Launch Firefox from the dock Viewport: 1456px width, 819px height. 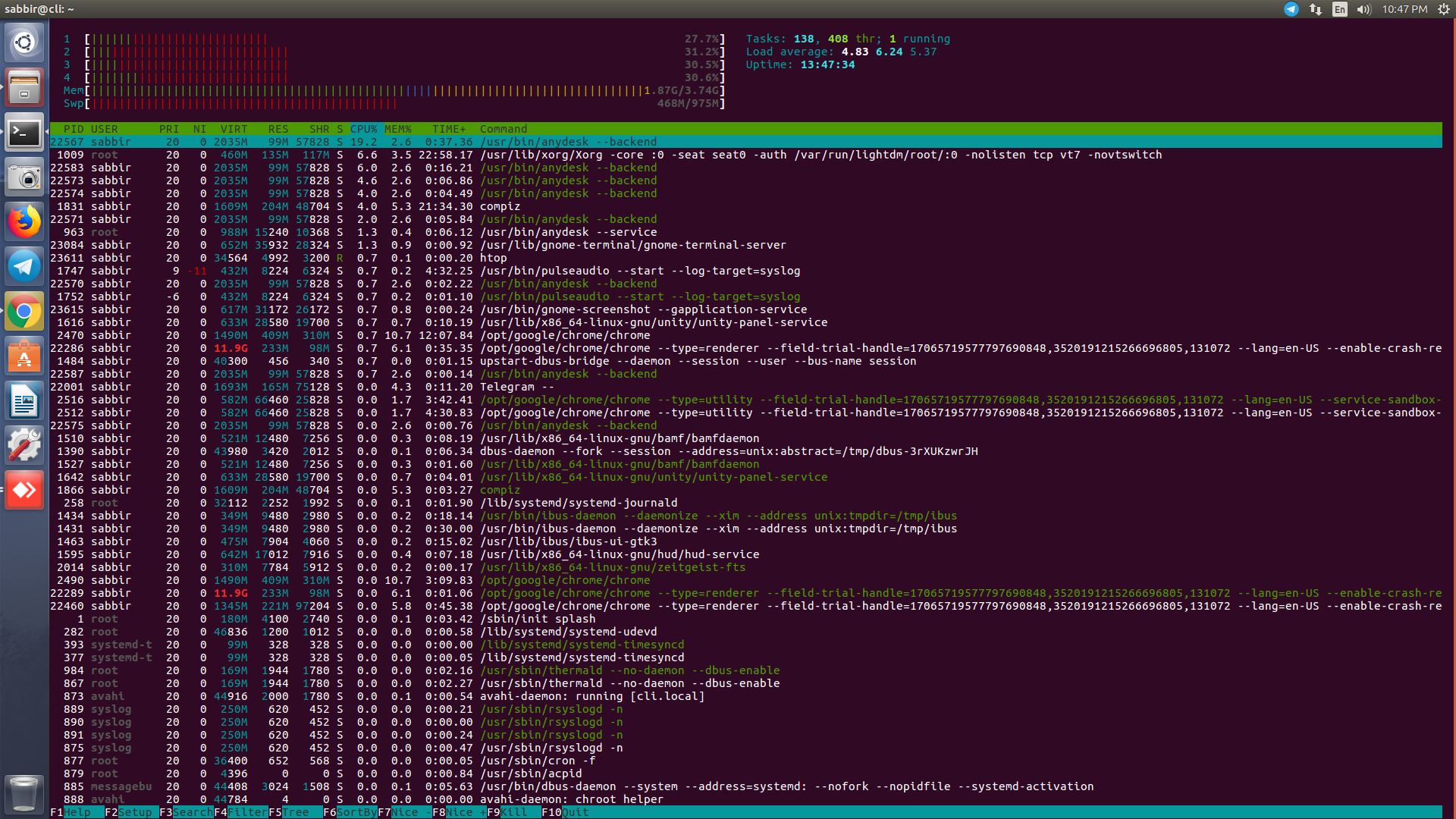(x=24, y=223)
